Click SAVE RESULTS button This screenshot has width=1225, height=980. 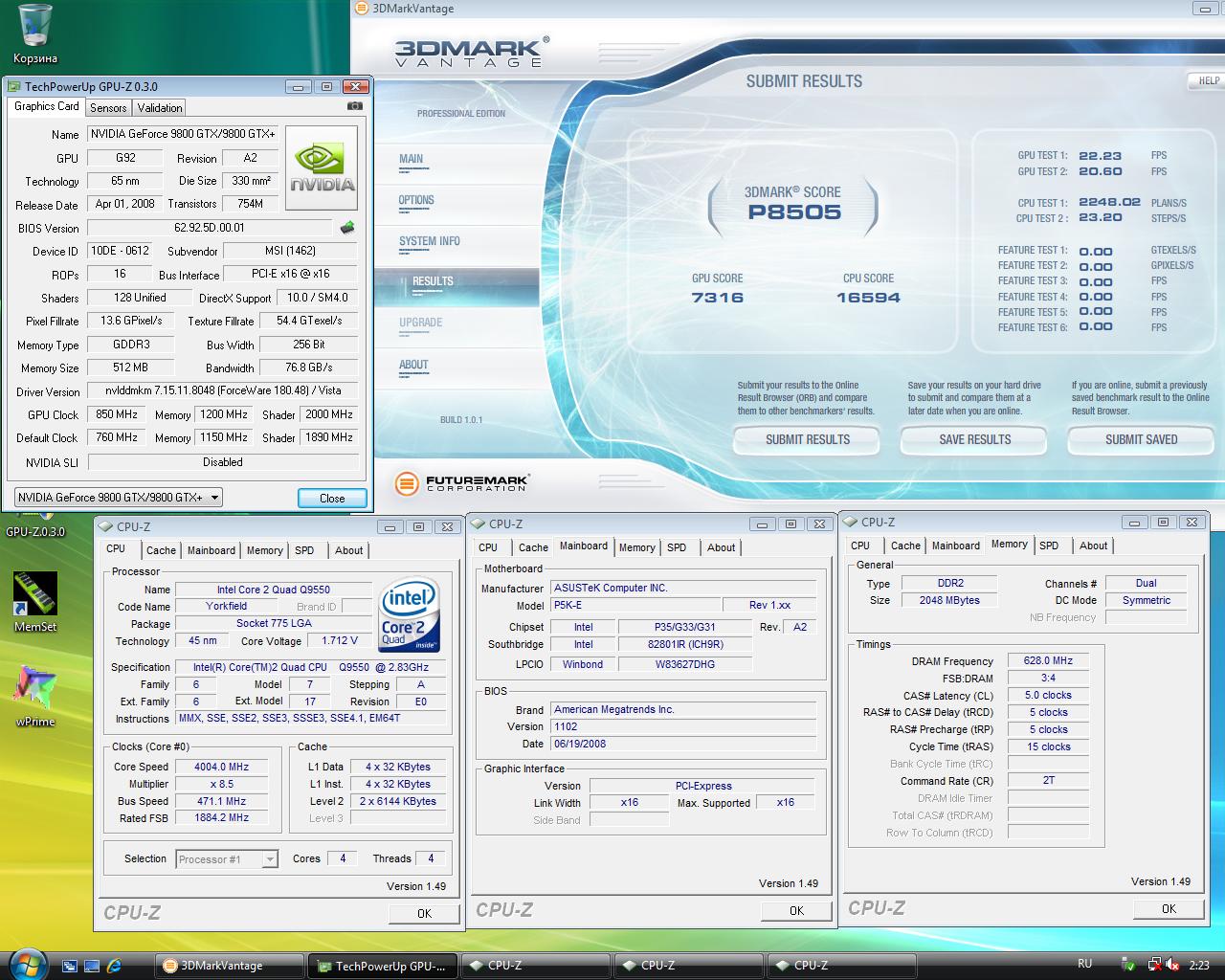[975, 440]
